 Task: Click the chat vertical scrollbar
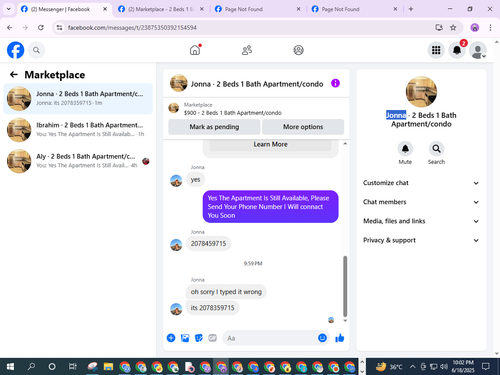(345, 286)
